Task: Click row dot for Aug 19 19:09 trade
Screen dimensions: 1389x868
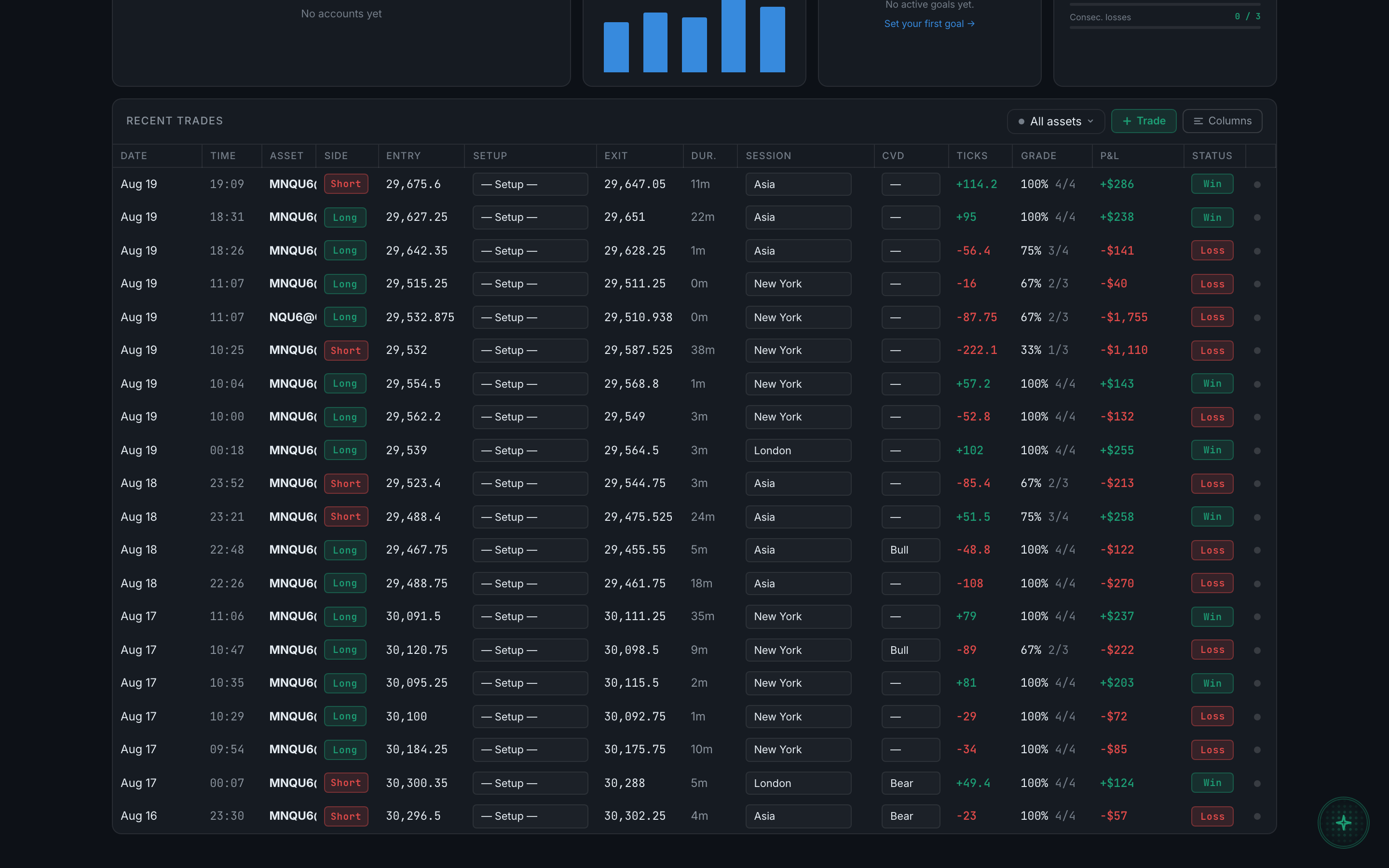Action: point(1257,184)
